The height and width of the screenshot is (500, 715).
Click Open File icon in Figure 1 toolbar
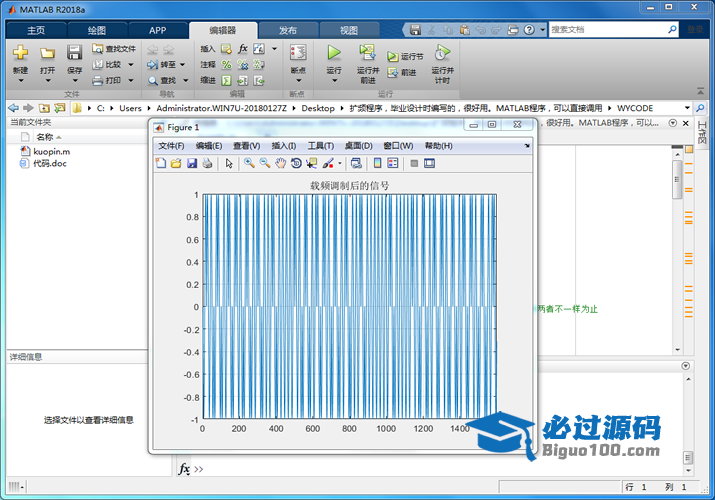[176, 163]
